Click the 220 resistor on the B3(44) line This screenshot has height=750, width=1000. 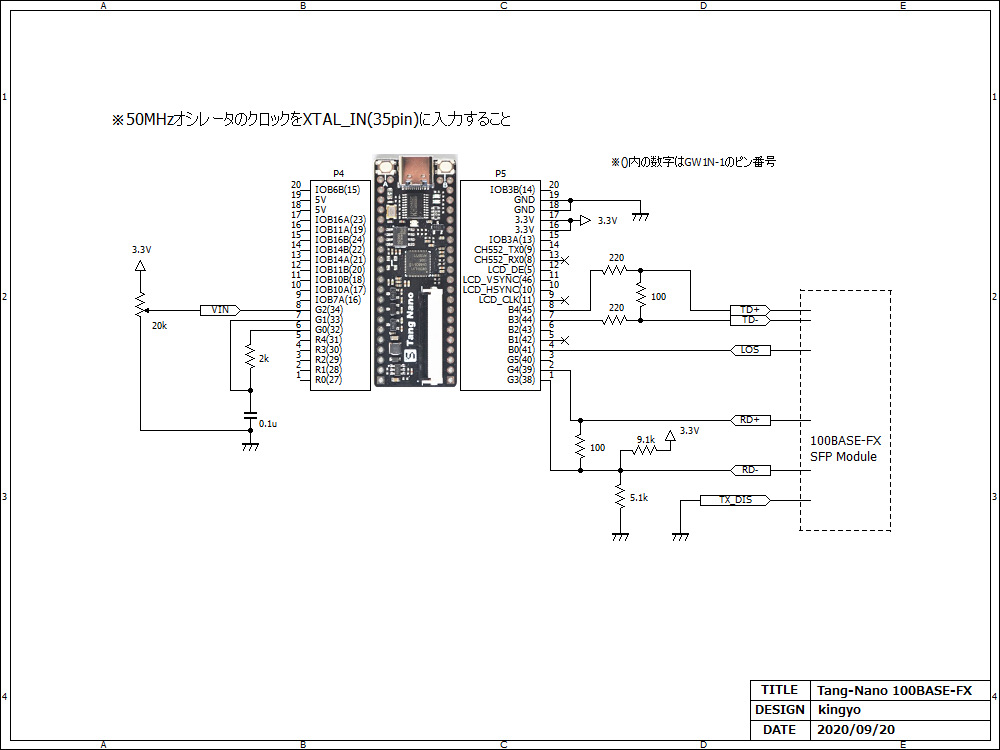tap(615, 320)
